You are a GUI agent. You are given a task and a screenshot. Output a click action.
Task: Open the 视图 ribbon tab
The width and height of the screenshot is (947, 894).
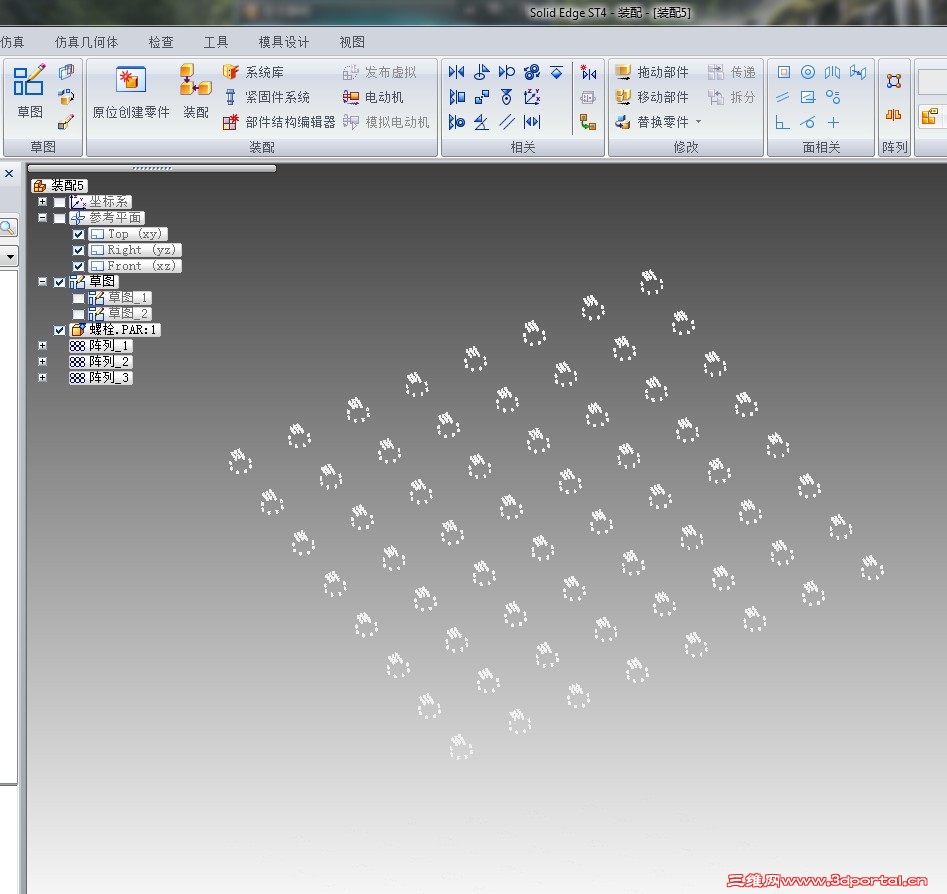coord(352,42)
